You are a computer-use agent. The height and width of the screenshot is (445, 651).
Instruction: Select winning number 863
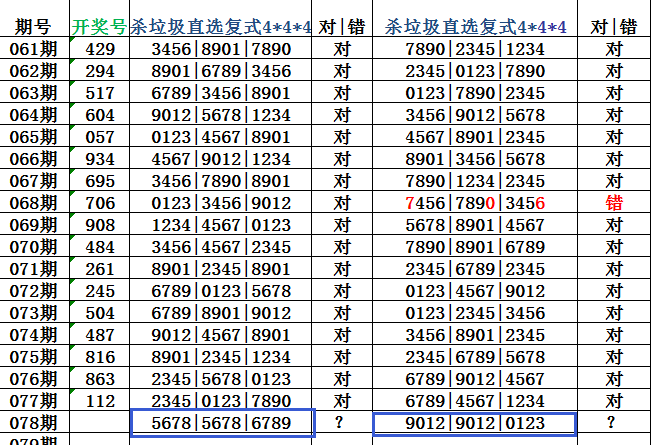(x=100, y=378)
